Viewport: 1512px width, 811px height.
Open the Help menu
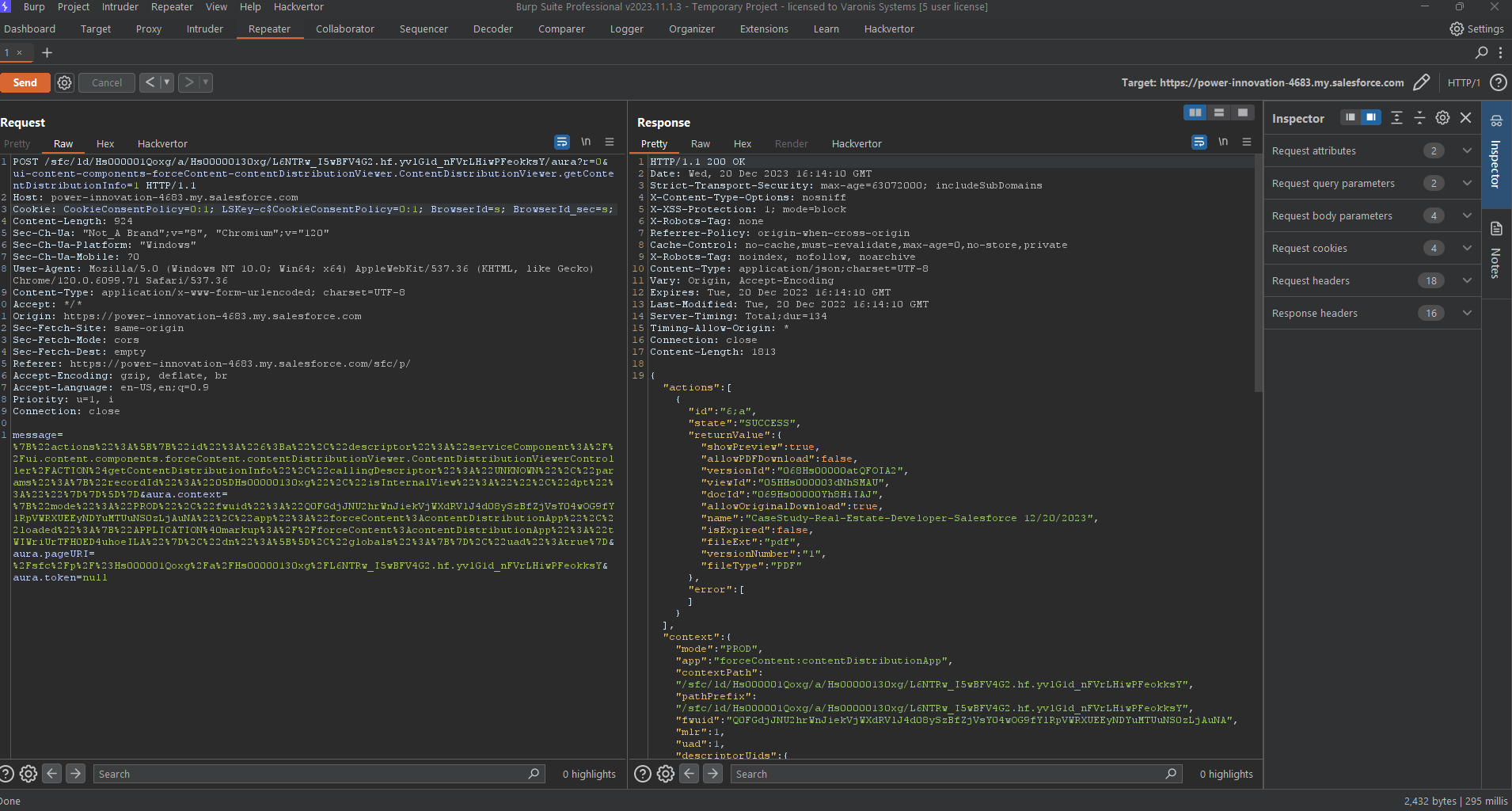pos(250,6)
